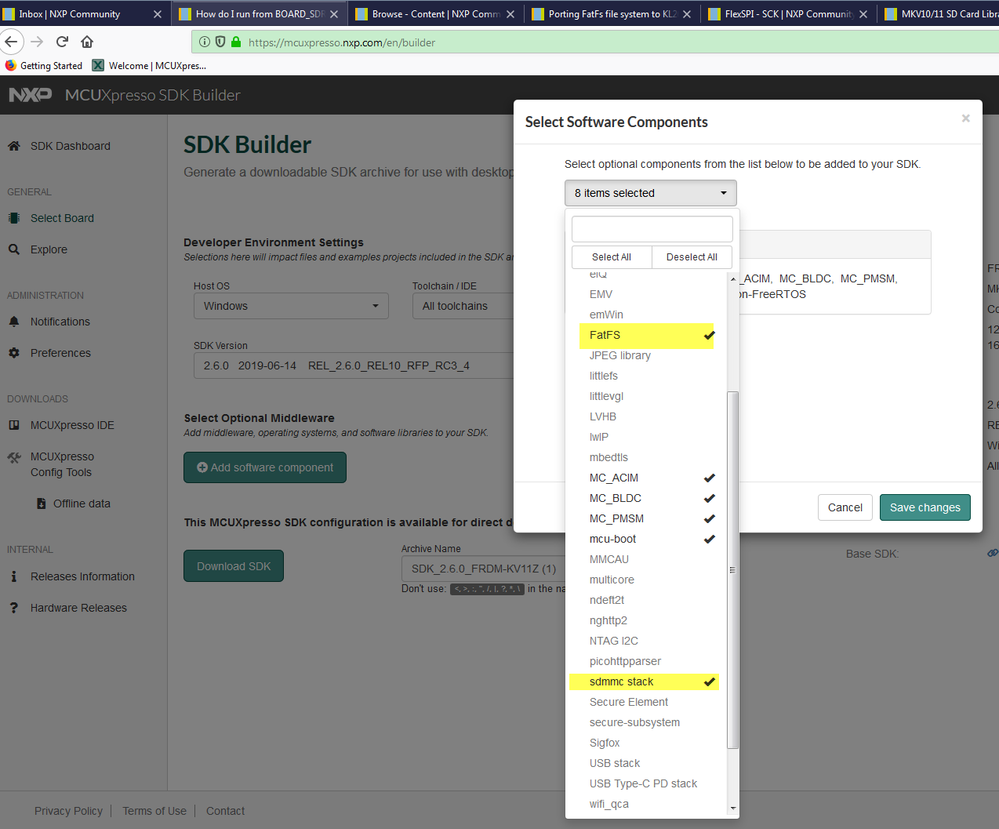Click Save changes button

[925, 507]
